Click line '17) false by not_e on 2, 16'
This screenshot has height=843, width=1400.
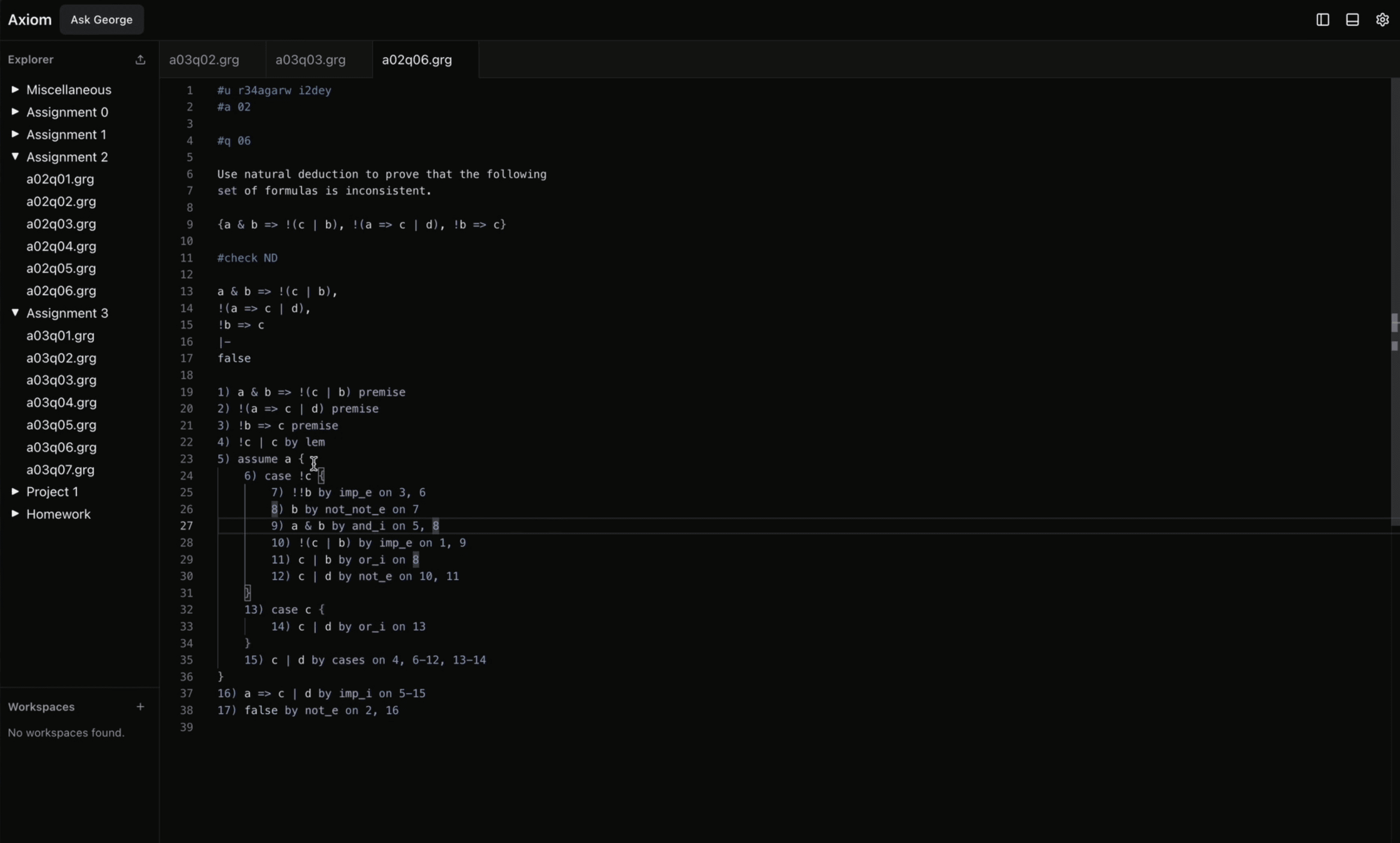(308, 711)
